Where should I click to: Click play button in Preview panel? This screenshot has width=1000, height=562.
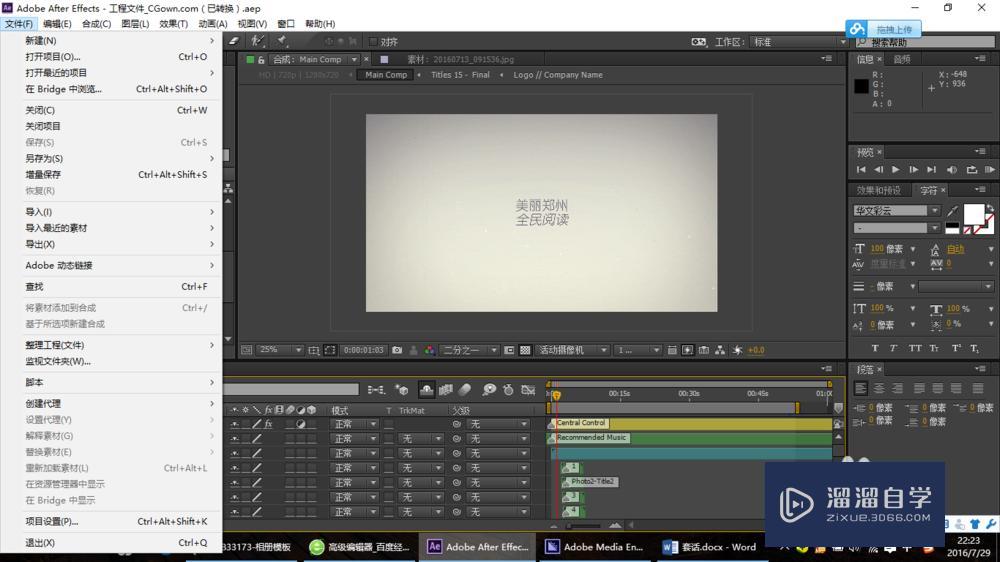895,170
